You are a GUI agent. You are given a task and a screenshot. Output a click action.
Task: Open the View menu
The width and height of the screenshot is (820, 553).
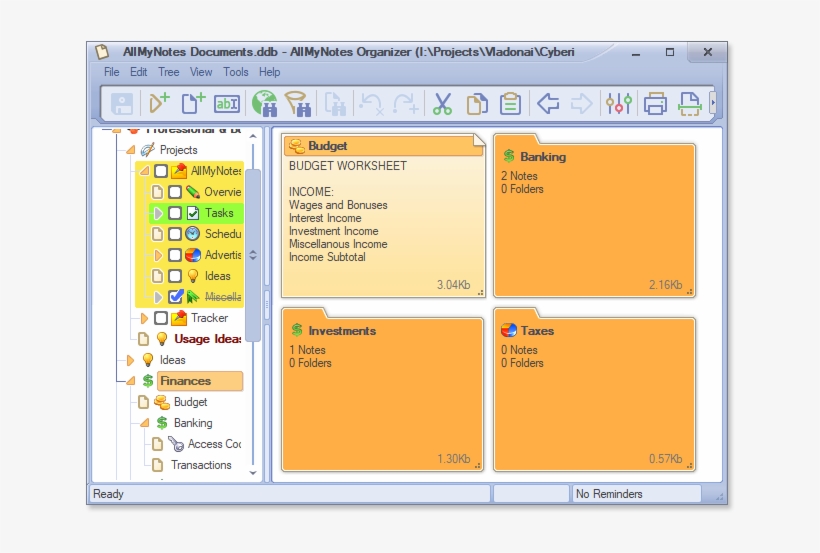pos(201,72)
